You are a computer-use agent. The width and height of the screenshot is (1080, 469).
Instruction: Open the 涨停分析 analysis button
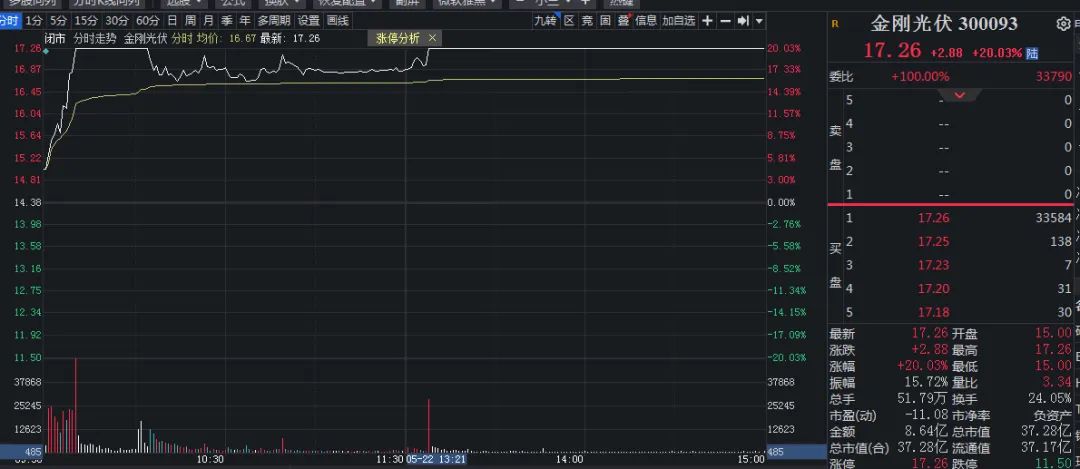399,38
